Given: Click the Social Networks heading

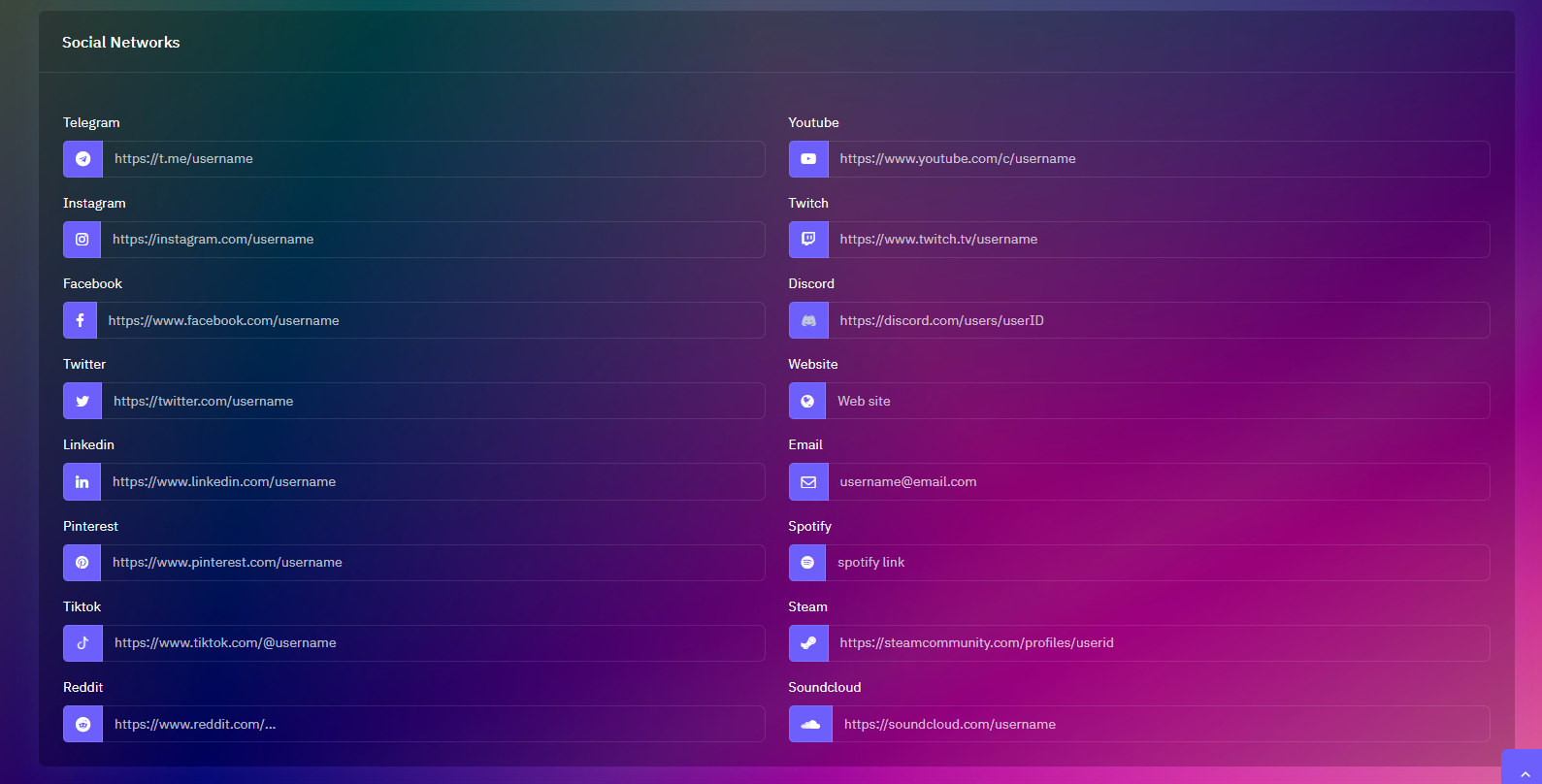Looking at the screenshot, I should pyautogui.click(x=121, y=43).
